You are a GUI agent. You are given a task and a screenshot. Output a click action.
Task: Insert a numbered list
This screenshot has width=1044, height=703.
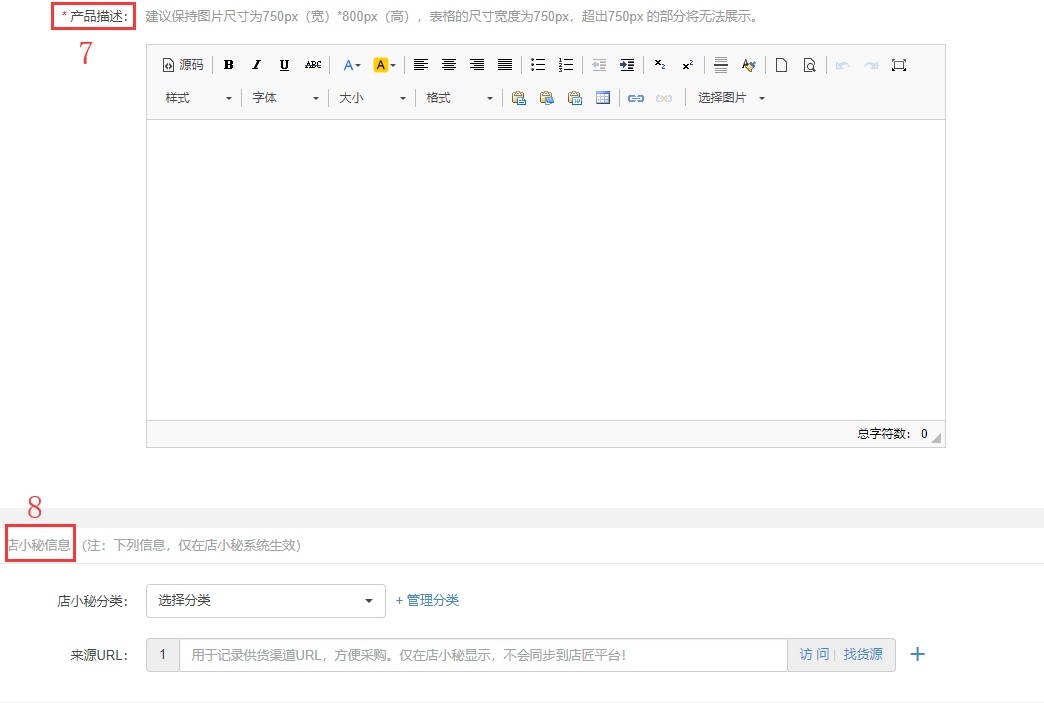[566, 65]
